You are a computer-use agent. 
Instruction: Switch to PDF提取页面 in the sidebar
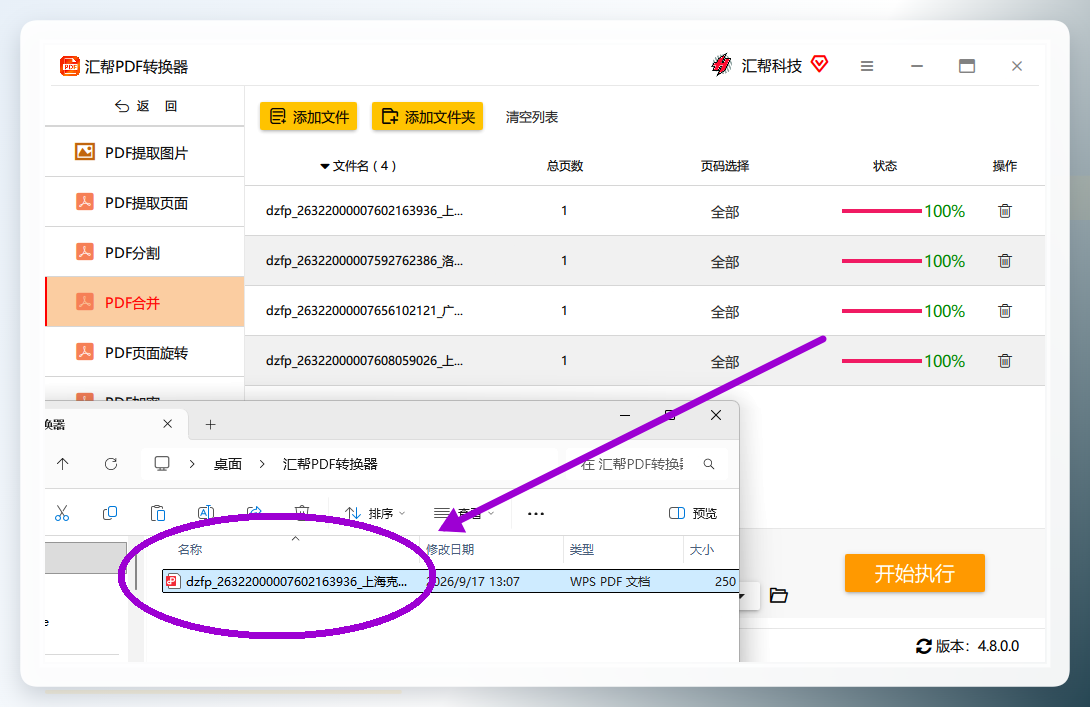145,202
